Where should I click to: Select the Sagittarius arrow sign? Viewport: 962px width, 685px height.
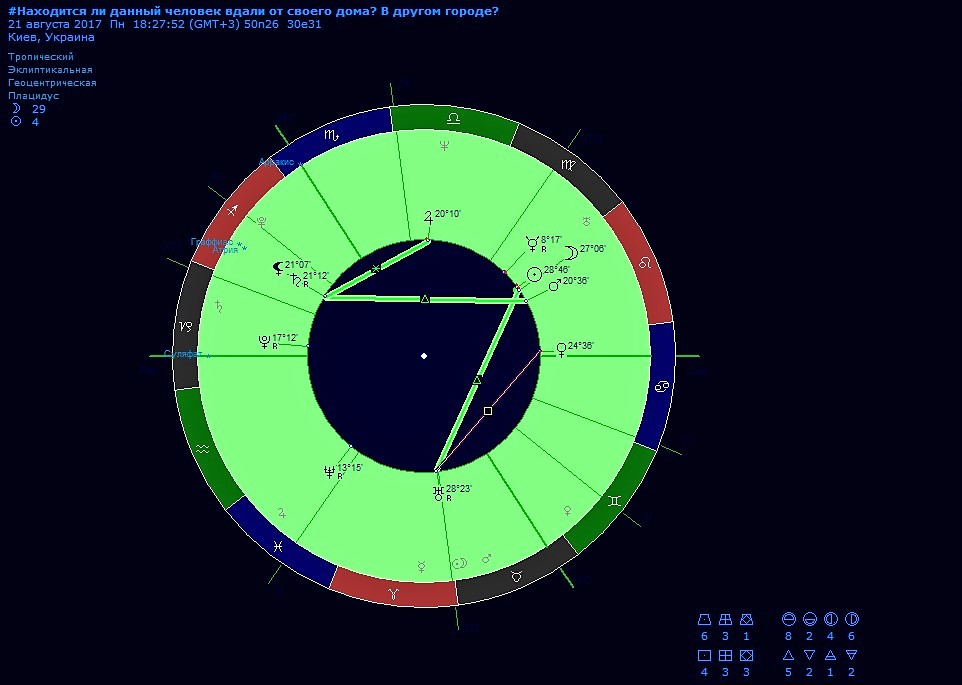click(232, 211)
